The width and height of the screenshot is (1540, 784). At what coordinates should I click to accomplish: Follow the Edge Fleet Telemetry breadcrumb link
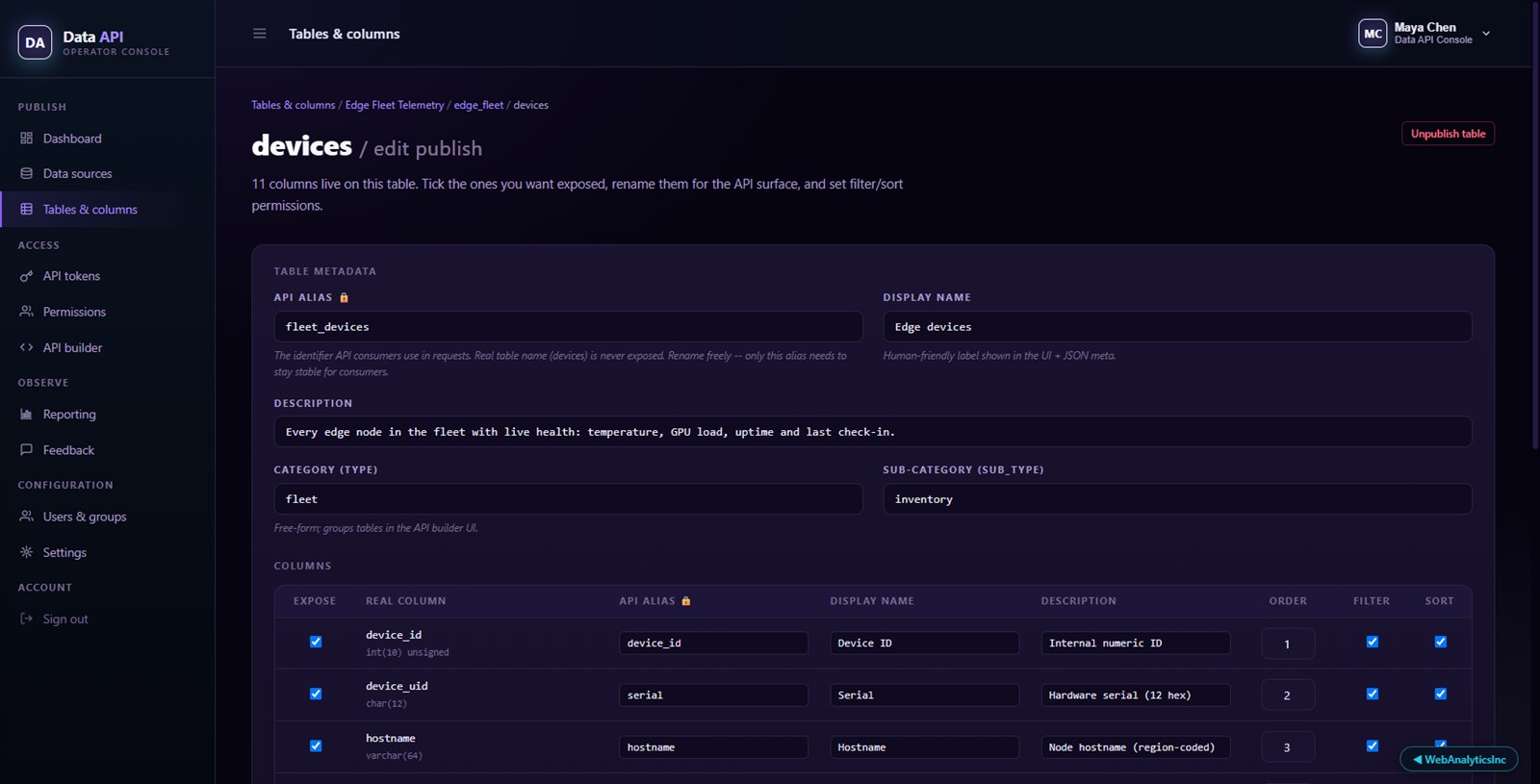(395, 105)
